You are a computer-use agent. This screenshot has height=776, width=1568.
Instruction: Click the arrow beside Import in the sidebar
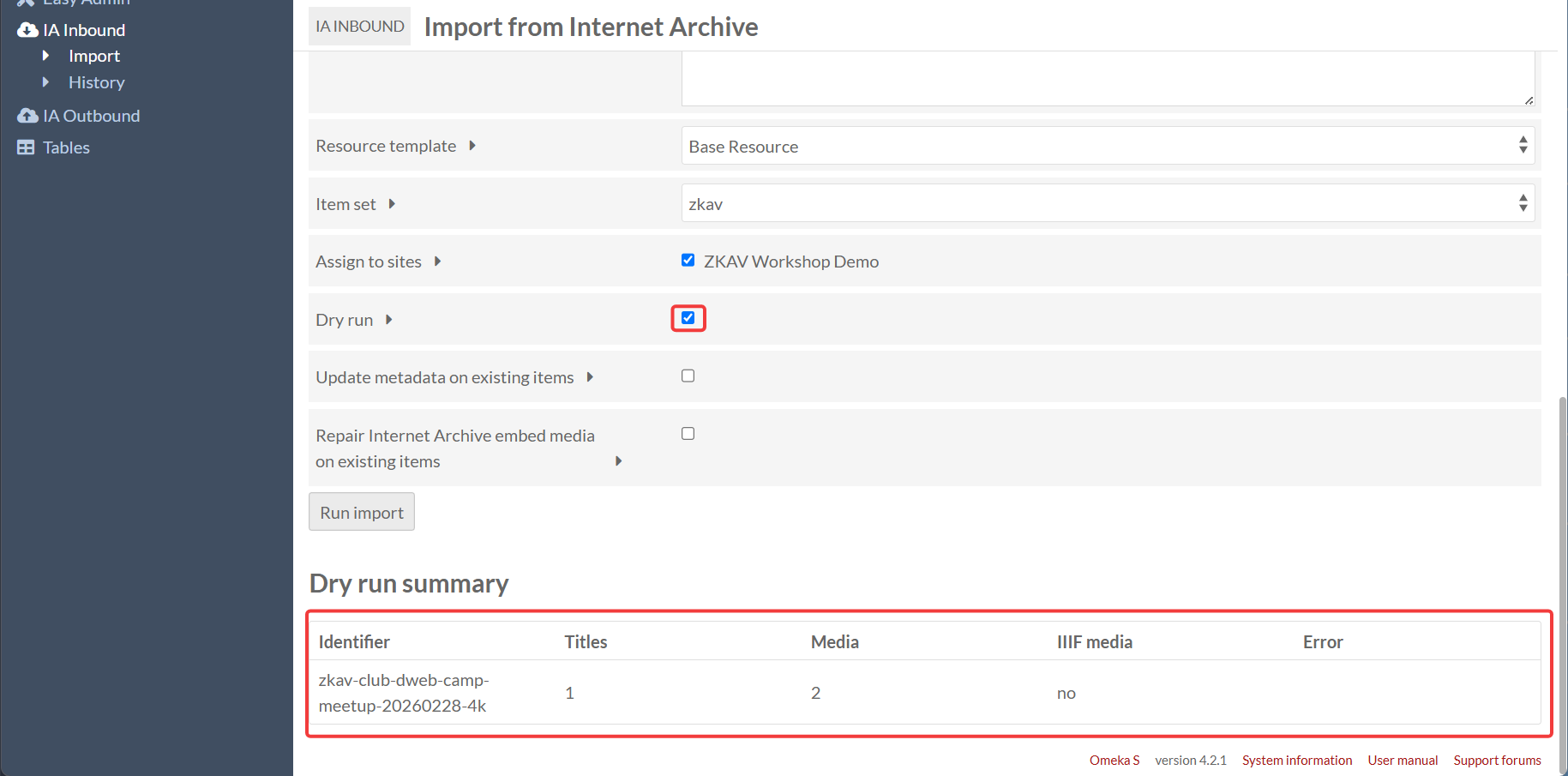click(x=45, y=56)
